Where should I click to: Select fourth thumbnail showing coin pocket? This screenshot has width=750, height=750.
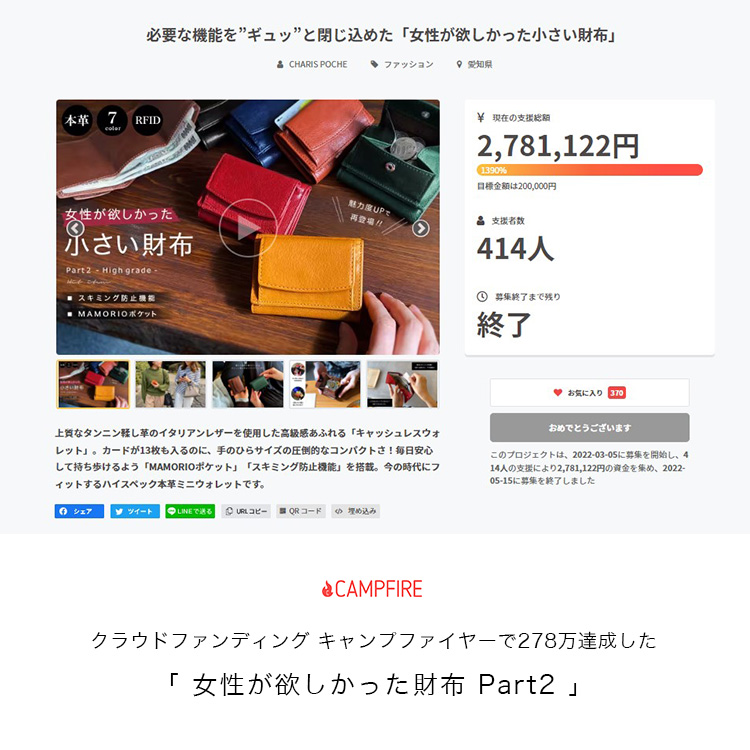click(x=325, y=384)
